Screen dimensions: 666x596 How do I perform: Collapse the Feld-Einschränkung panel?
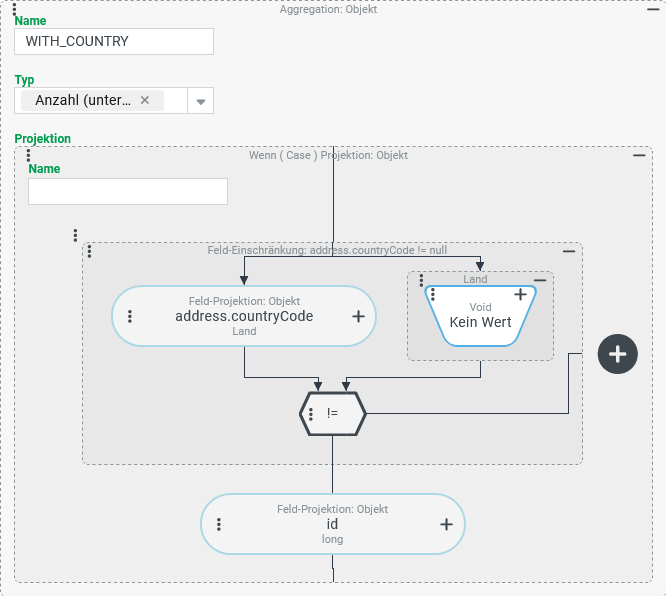[569, 251]
